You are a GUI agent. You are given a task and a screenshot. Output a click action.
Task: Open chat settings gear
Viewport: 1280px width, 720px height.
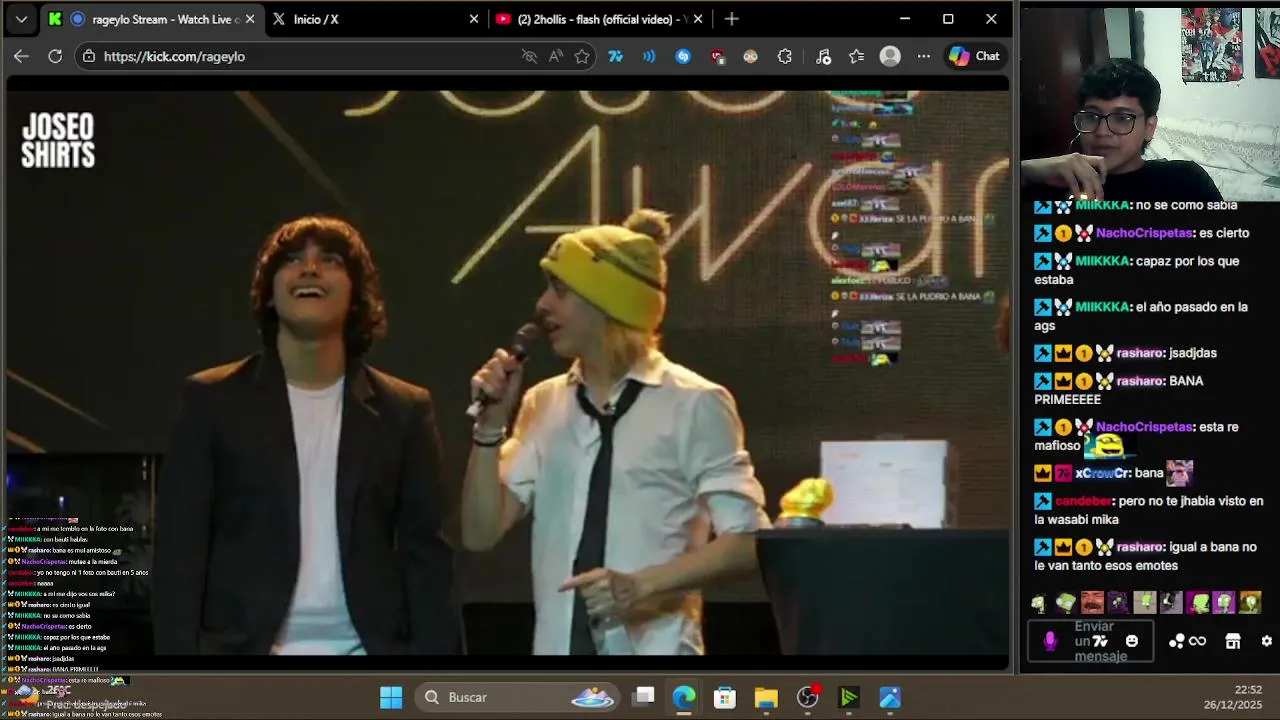pos(1267,641)
